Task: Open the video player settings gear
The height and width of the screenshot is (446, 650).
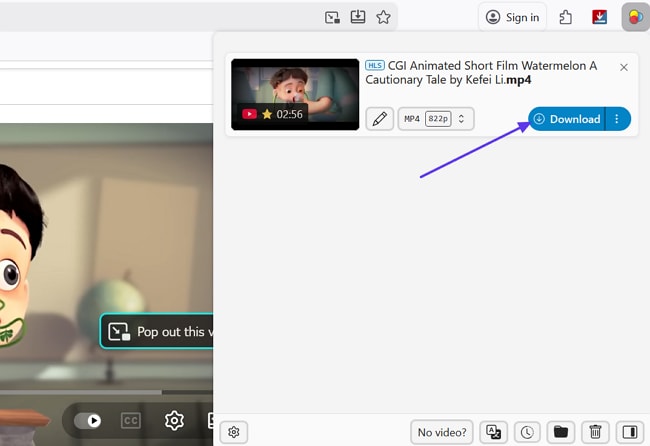Action: (174, 421)
